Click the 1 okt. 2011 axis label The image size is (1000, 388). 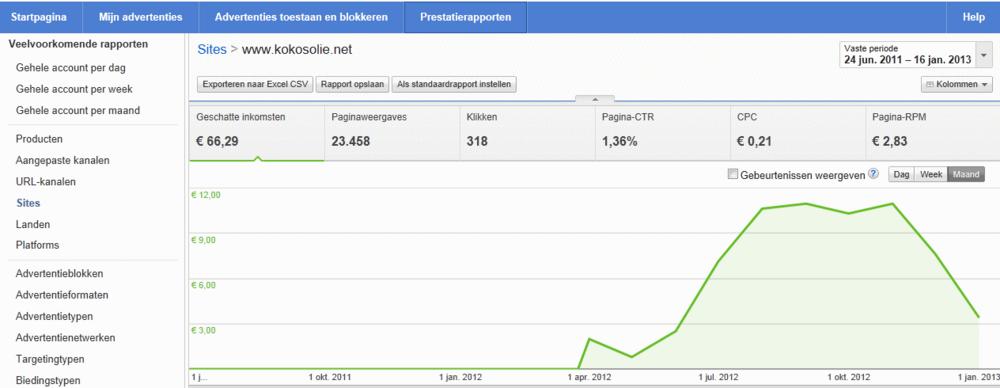point(330,377)
